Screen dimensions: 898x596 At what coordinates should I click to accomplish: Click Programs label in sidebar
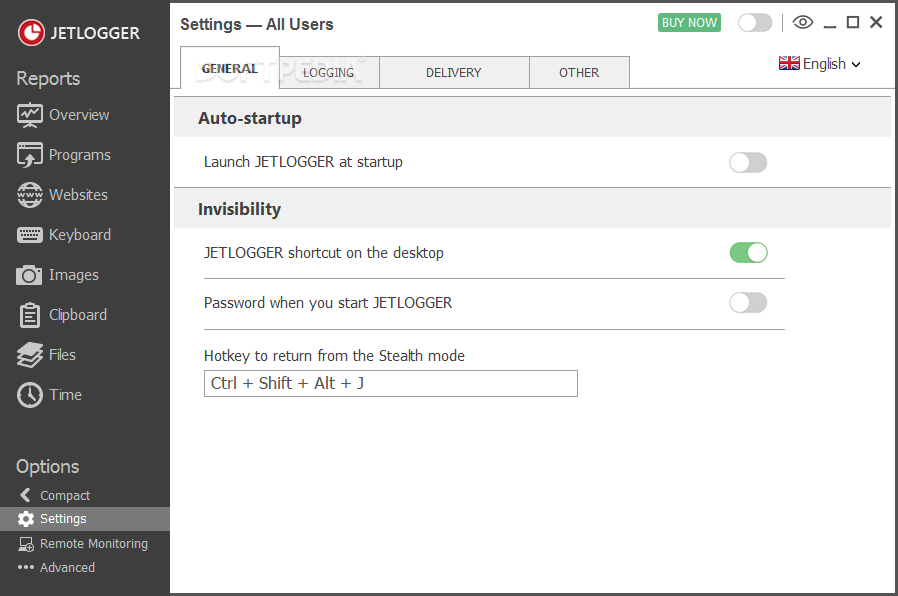point(80,155)
